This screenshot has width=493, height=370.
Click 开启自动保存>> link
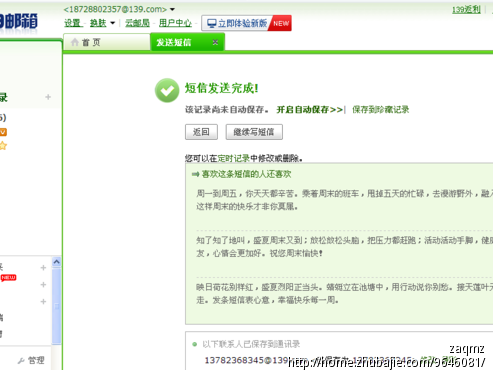[310, 110]
